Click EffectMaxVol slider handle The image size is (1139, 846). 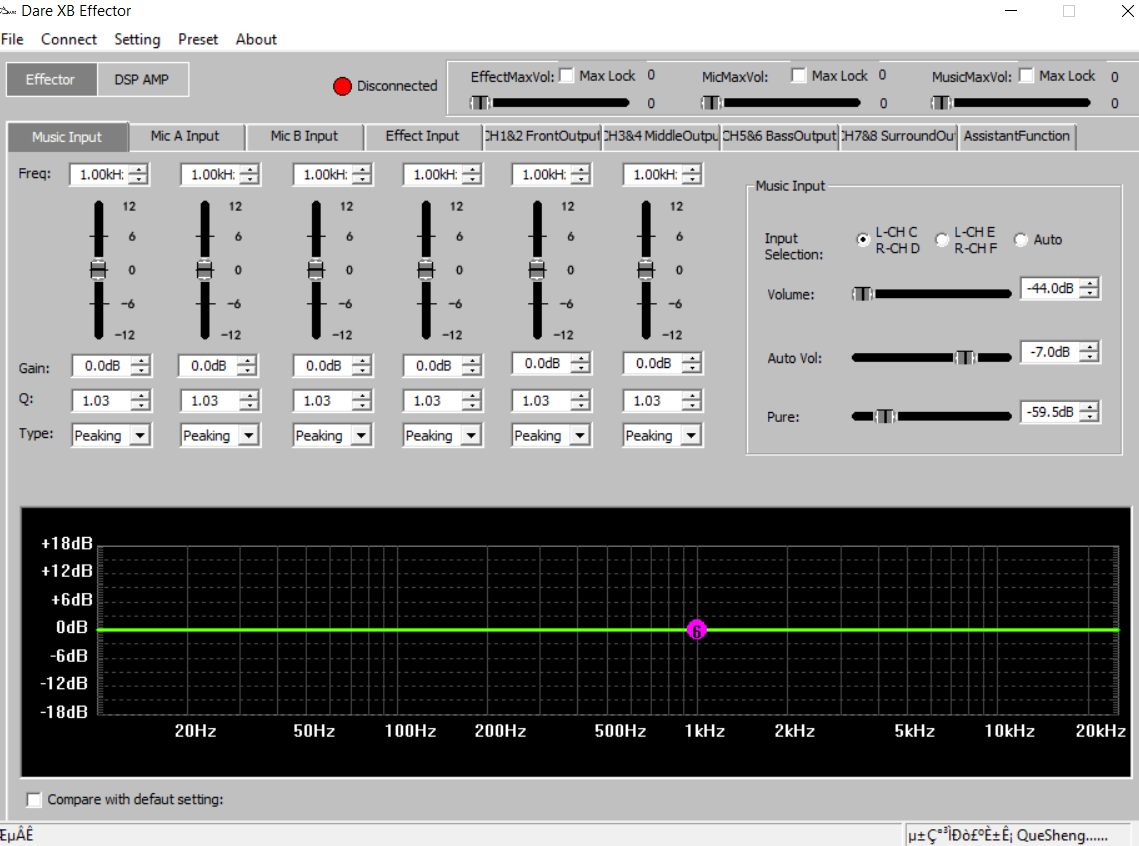pos(480,102)
